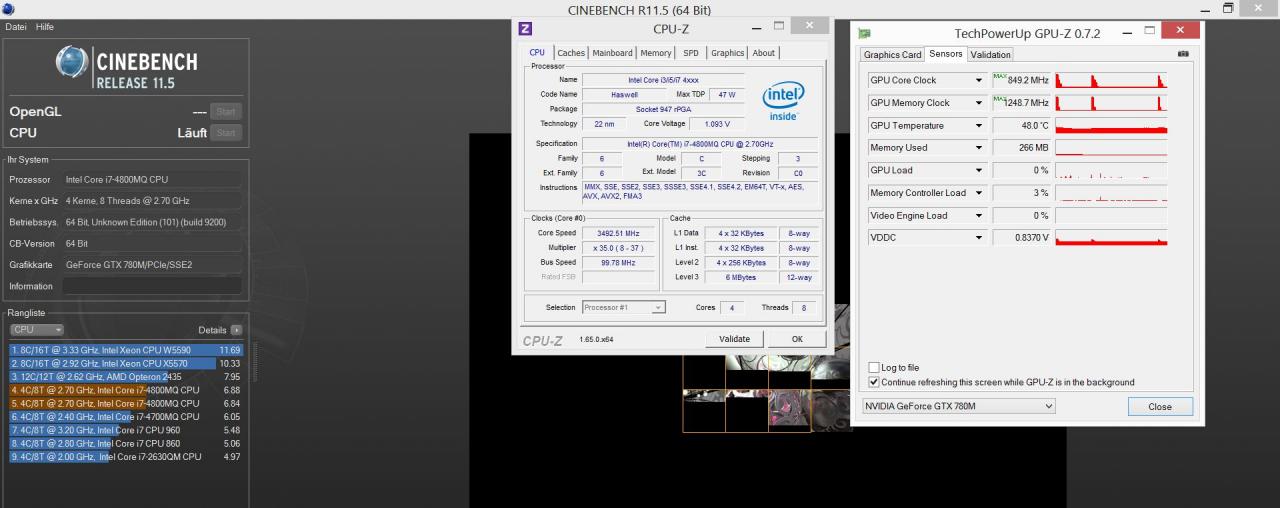Click the GPU-Z screenshot camera icon
Screen dimensions: 1280x508
point(1184,53)
